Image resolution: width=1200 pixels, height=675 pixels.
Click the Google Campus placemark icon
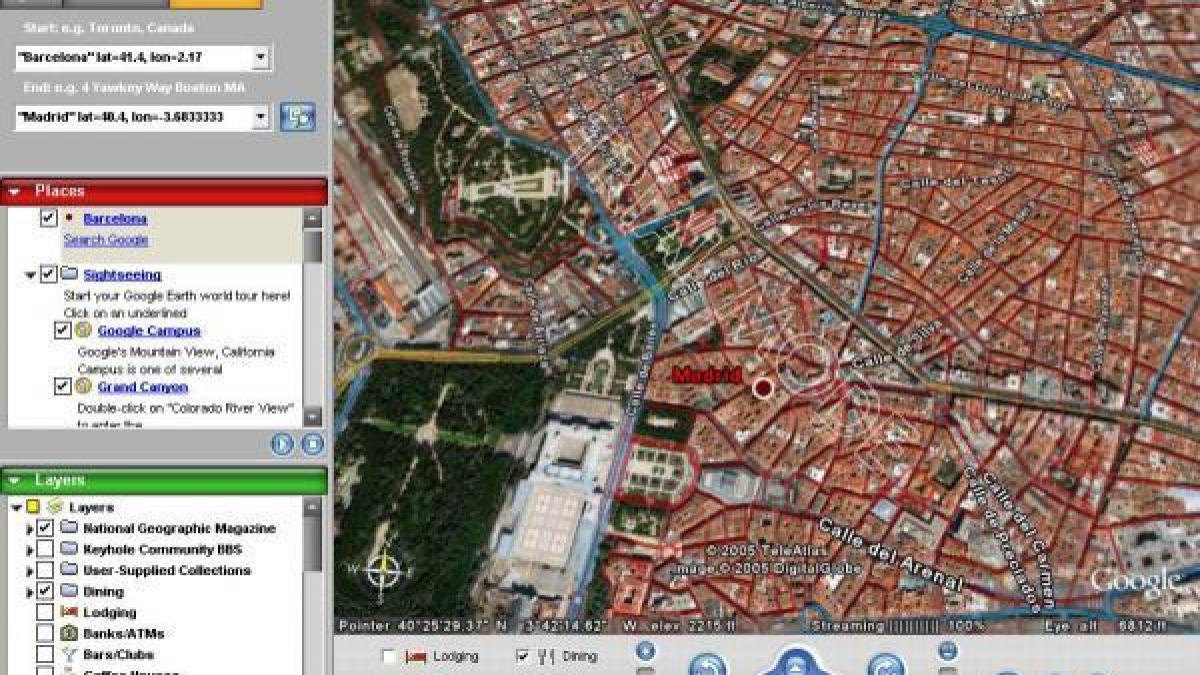tap(84, 330)
